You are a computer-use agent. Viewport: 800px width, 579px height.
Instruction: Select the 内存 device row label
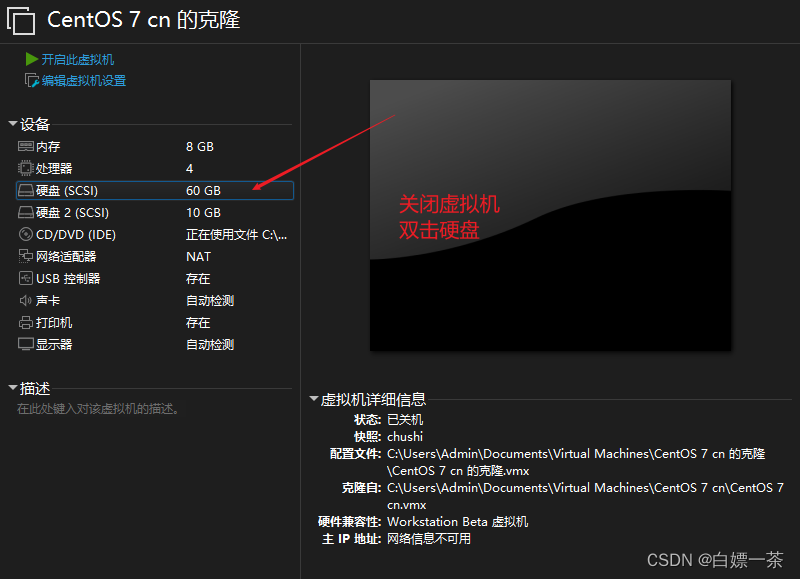pyautogui.click(x=48, y=146)
